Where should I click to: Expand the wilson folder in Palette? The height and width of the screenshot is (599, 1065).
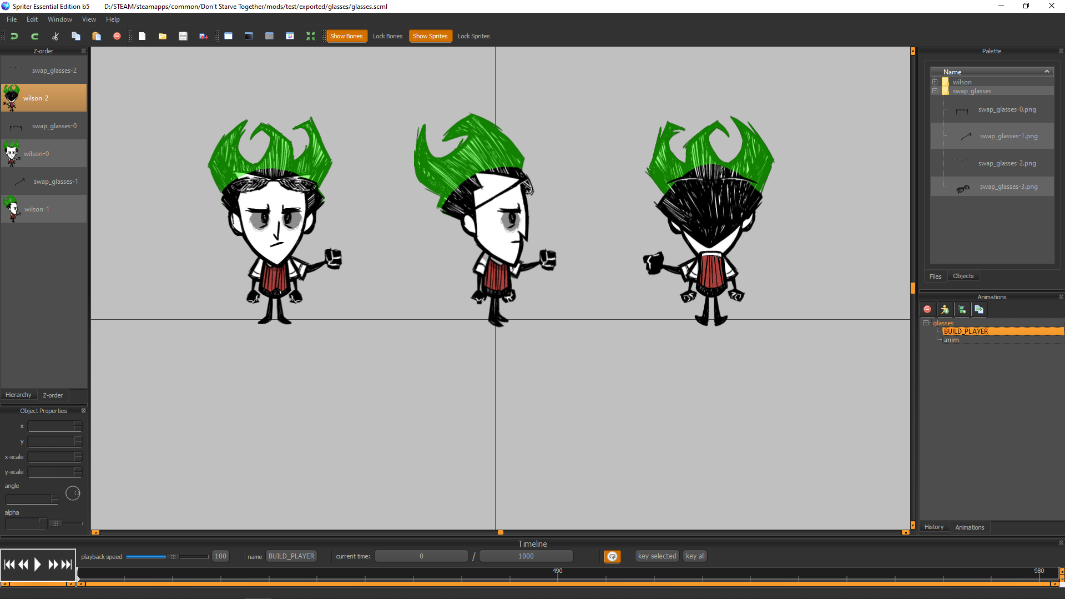click(x=935, y=81)
